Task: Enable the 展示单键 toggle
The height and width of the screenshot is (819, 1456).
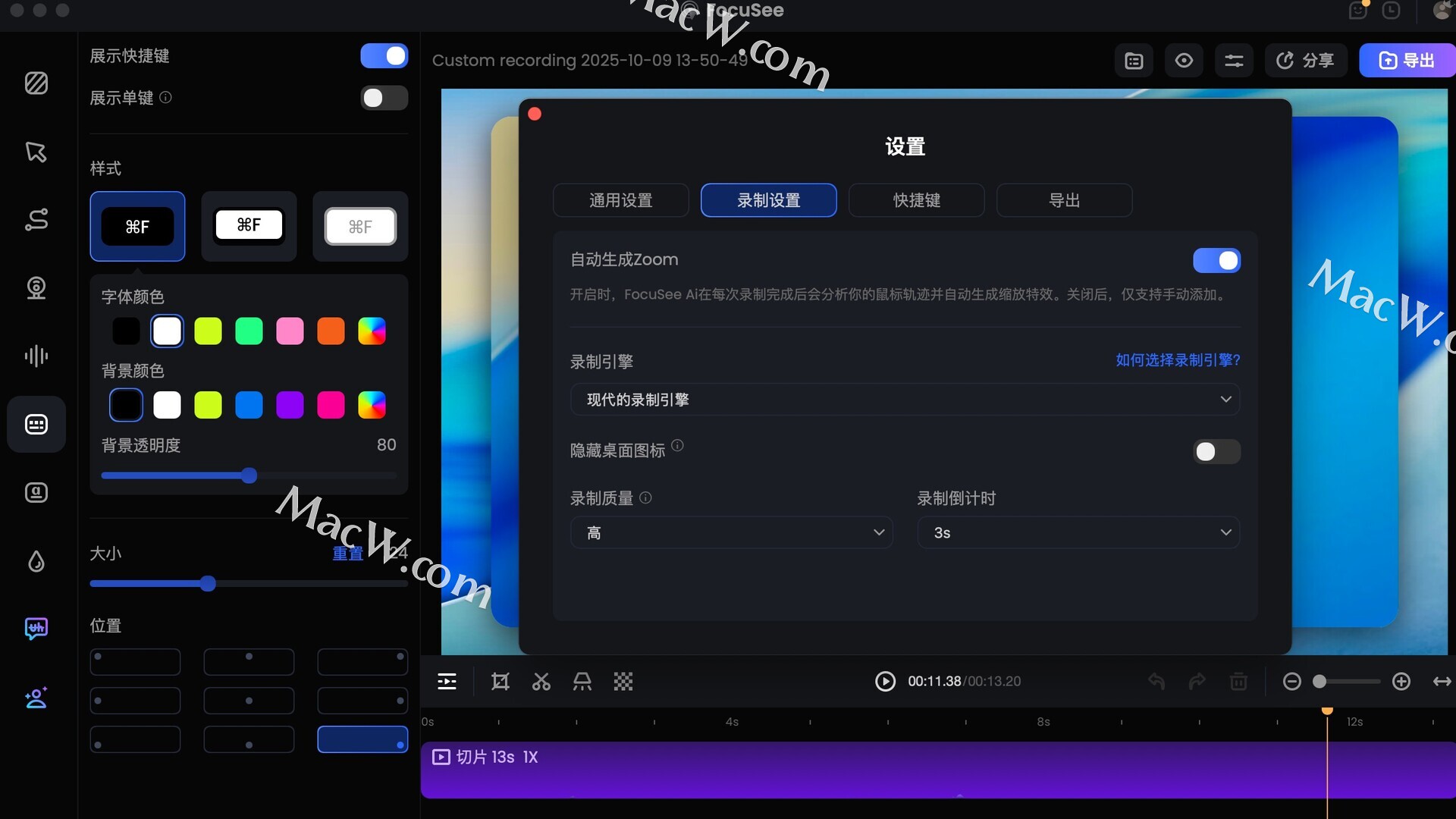Action: (384, 98)
